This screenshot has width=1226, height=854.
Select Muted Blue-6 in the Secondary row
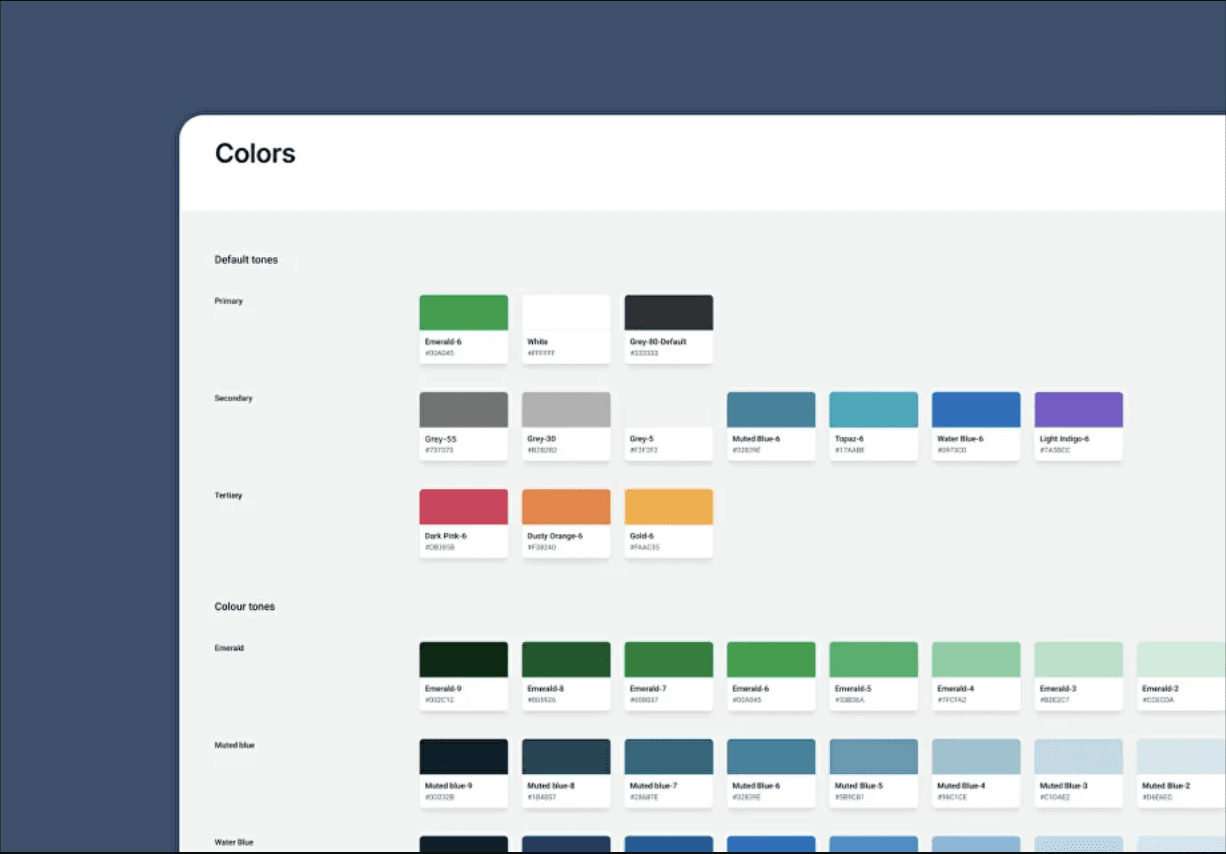(771, 426)
